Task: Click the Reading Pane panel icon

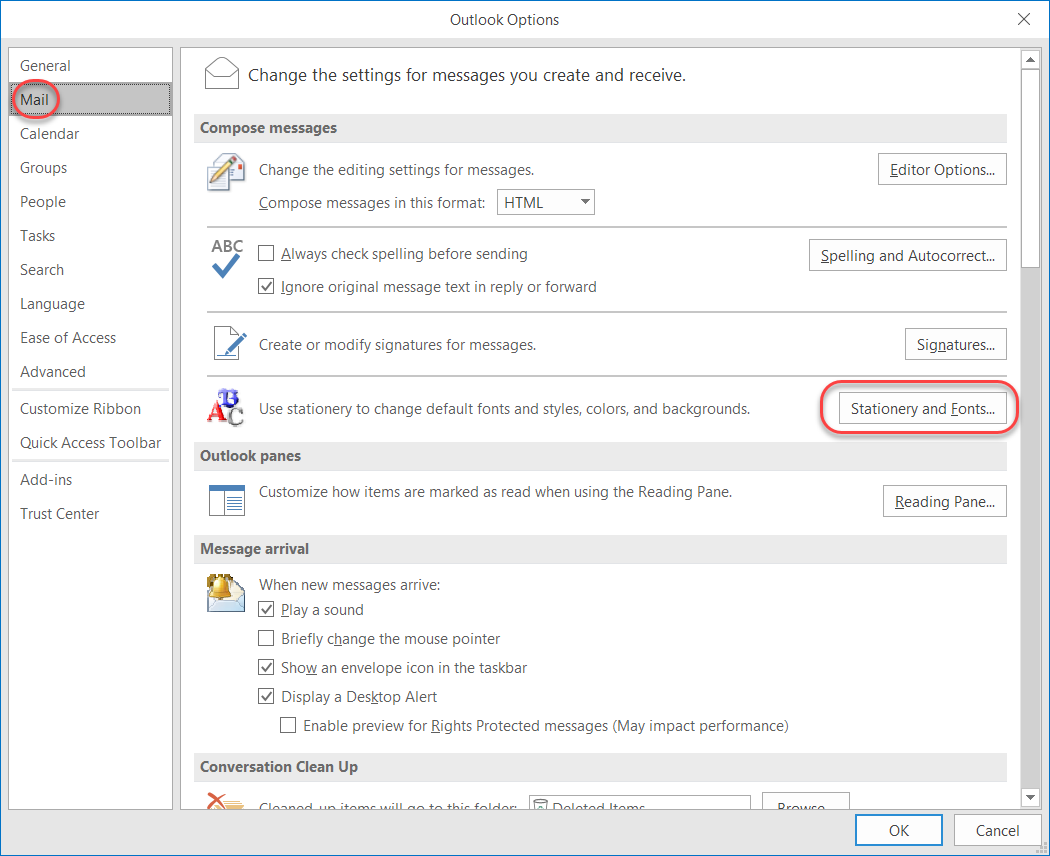Action: 225,501
